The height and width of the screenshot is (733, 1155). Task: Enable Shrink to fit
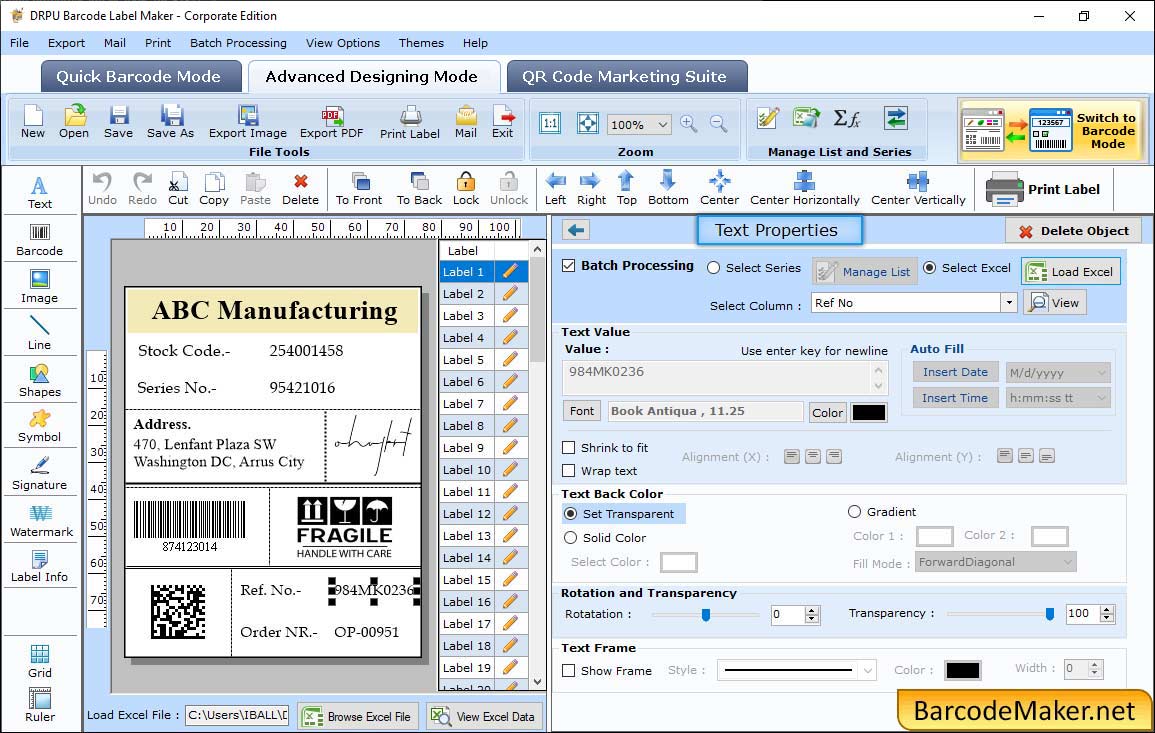tap(569, 448)
